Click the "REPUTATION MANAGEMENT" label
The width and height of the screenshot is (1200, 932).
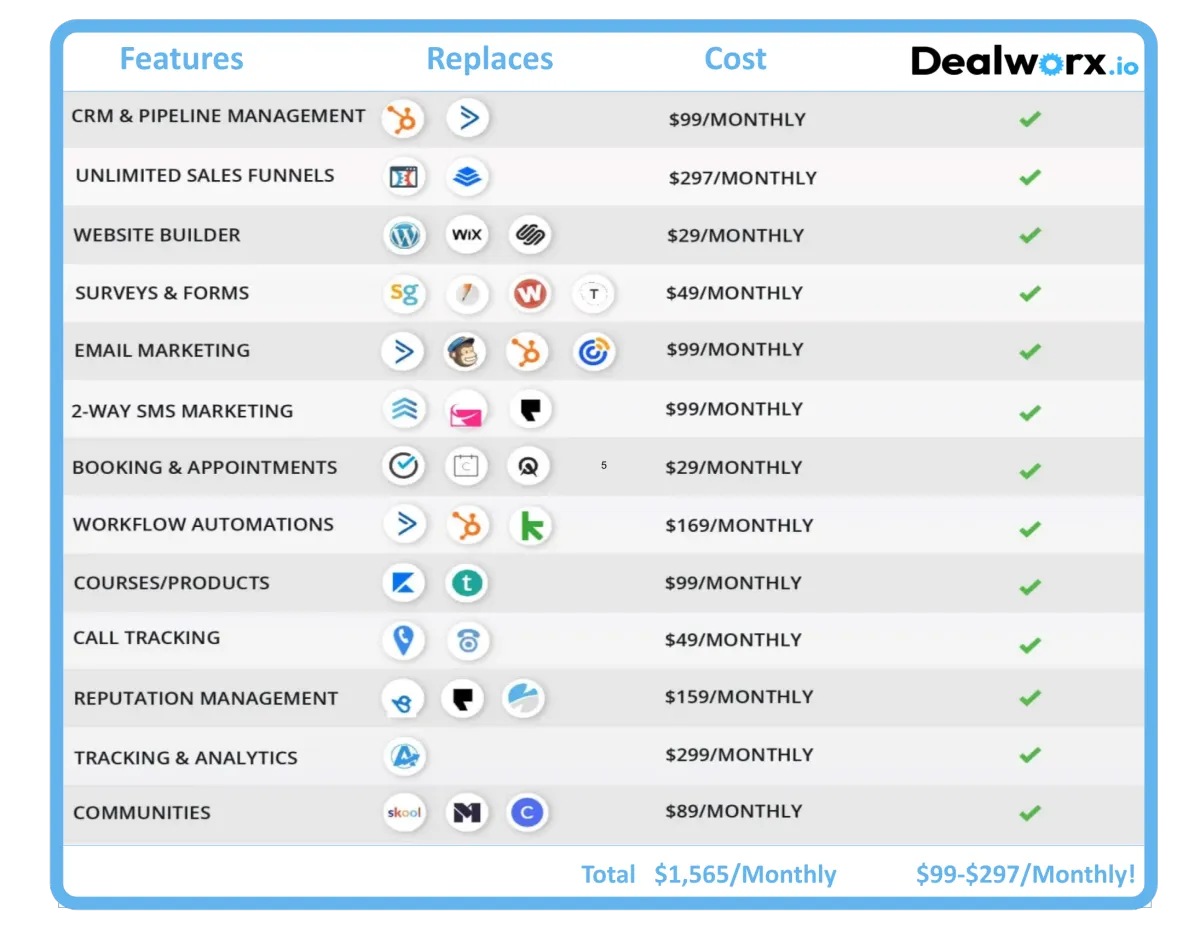coord(206,698)
